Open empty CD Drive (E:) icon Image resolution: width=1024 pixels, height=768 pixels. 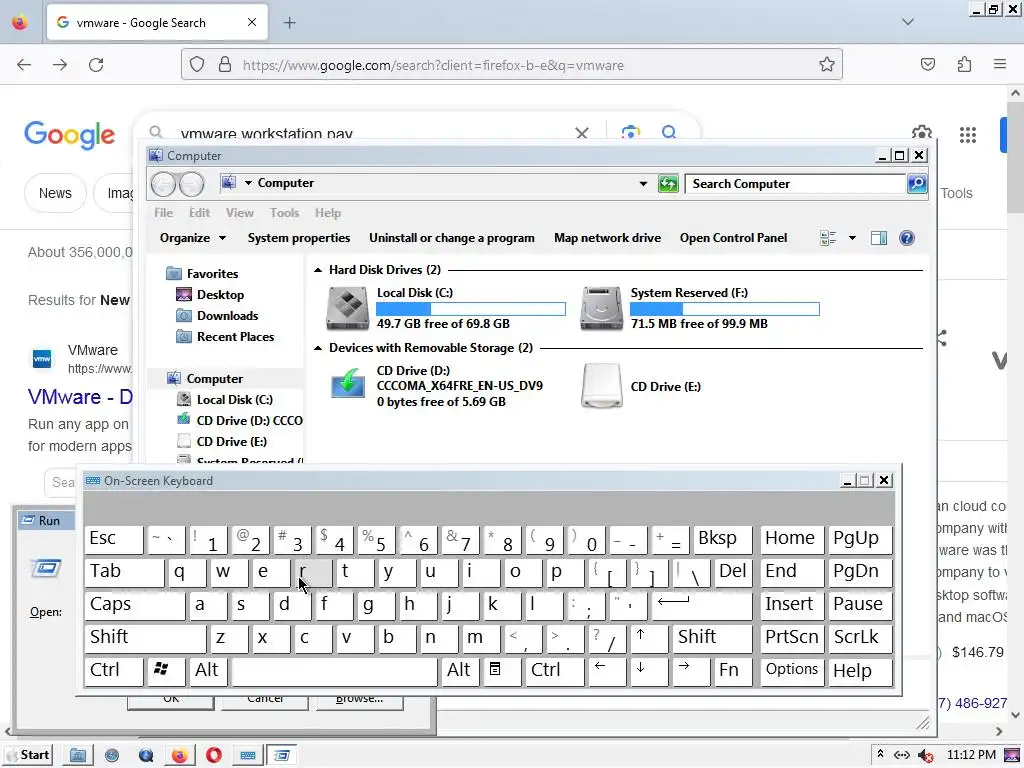click(x=601, y=385)
